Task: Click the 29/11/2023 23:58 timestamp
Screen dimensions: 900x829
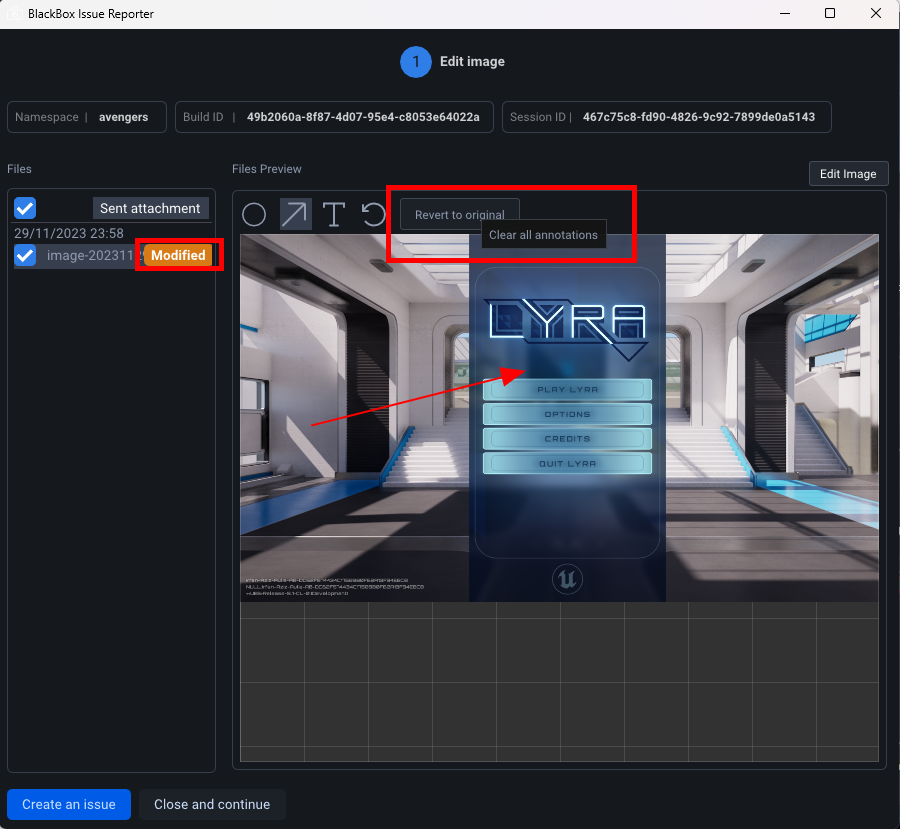Action: (69, 233)
